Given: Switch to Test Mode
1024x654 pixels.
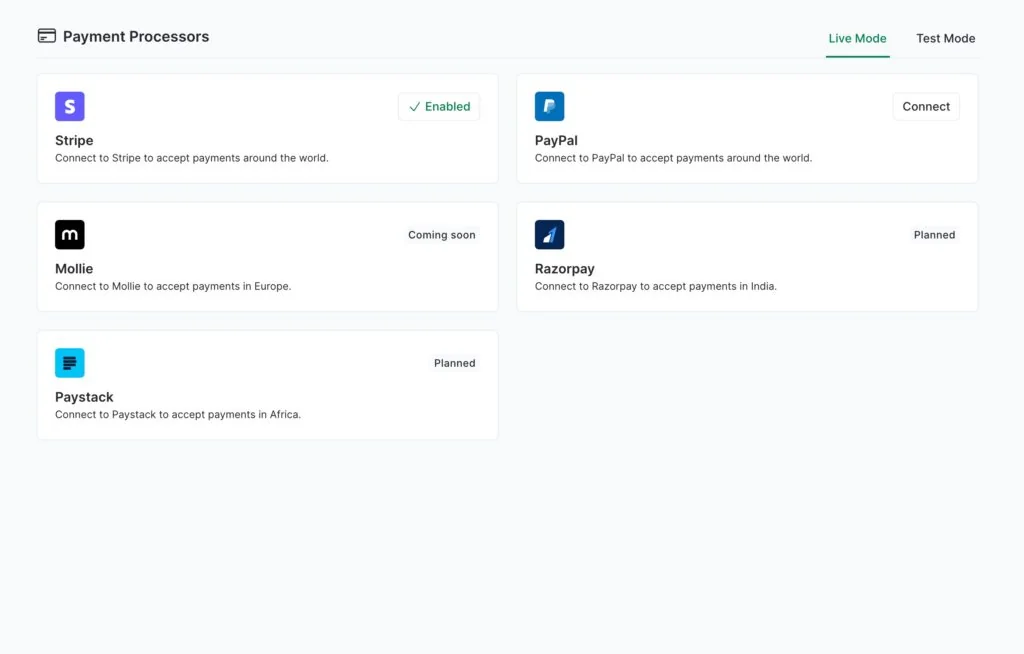Looking at the screenshot, I should (945, 38).
